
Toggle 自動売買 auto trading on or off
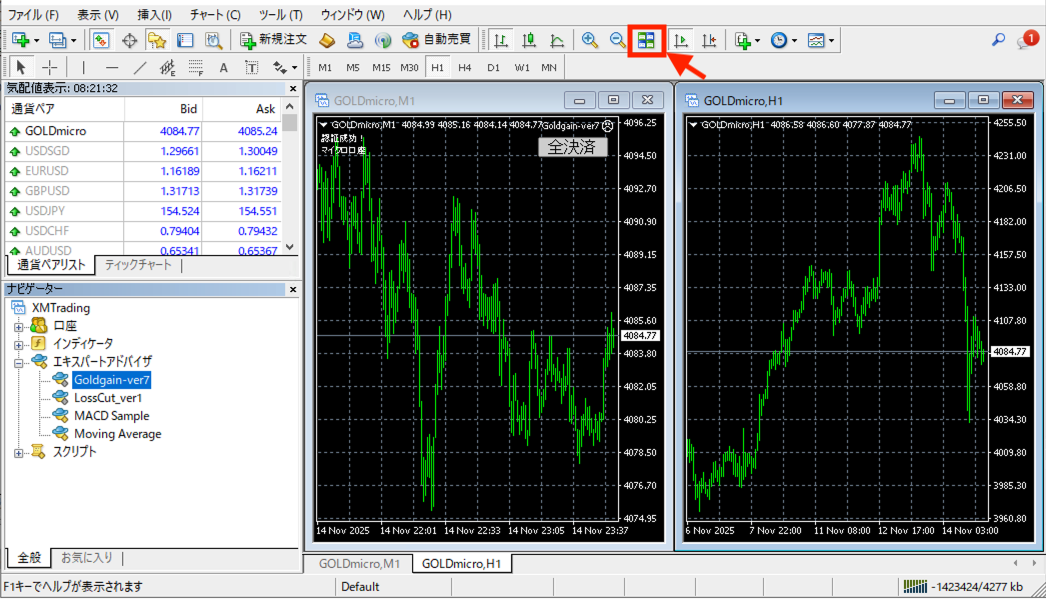click(x=436, y=41)
